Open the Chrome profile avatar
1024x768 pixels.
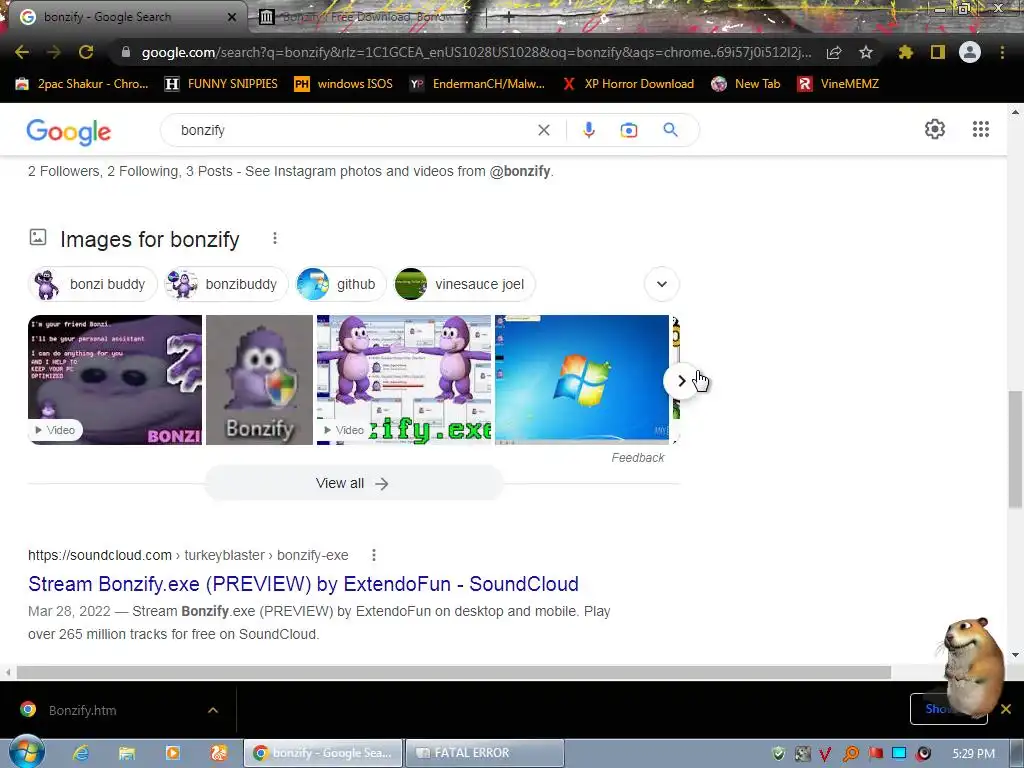tap(970, 52)
